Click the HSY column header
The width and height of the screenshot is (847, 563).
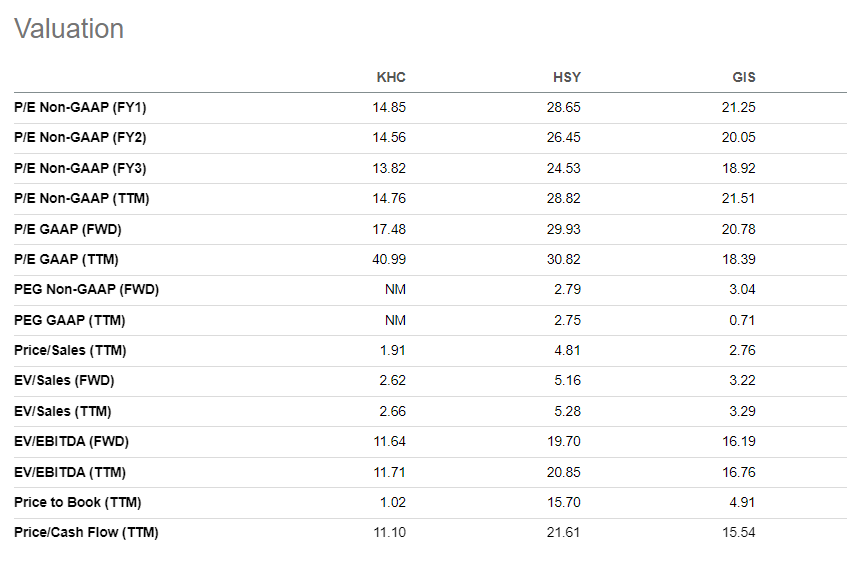pos(566,77)
